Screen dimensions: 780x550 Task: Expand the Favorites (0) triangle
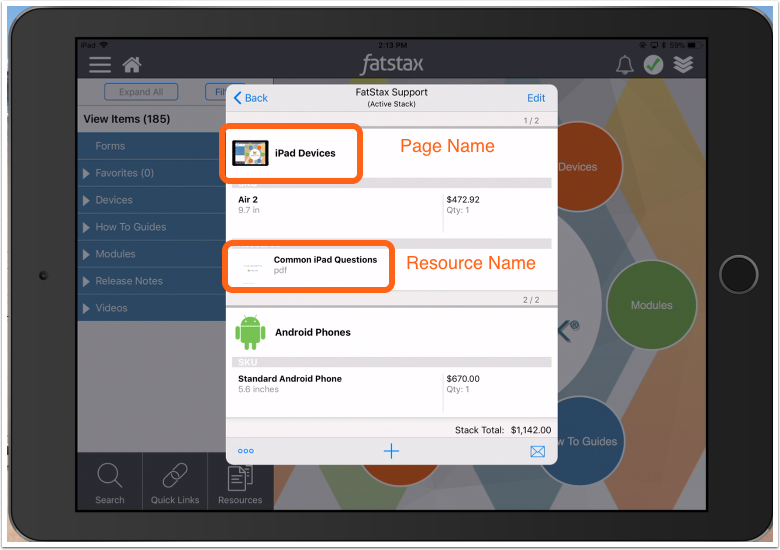click(86, 173)
